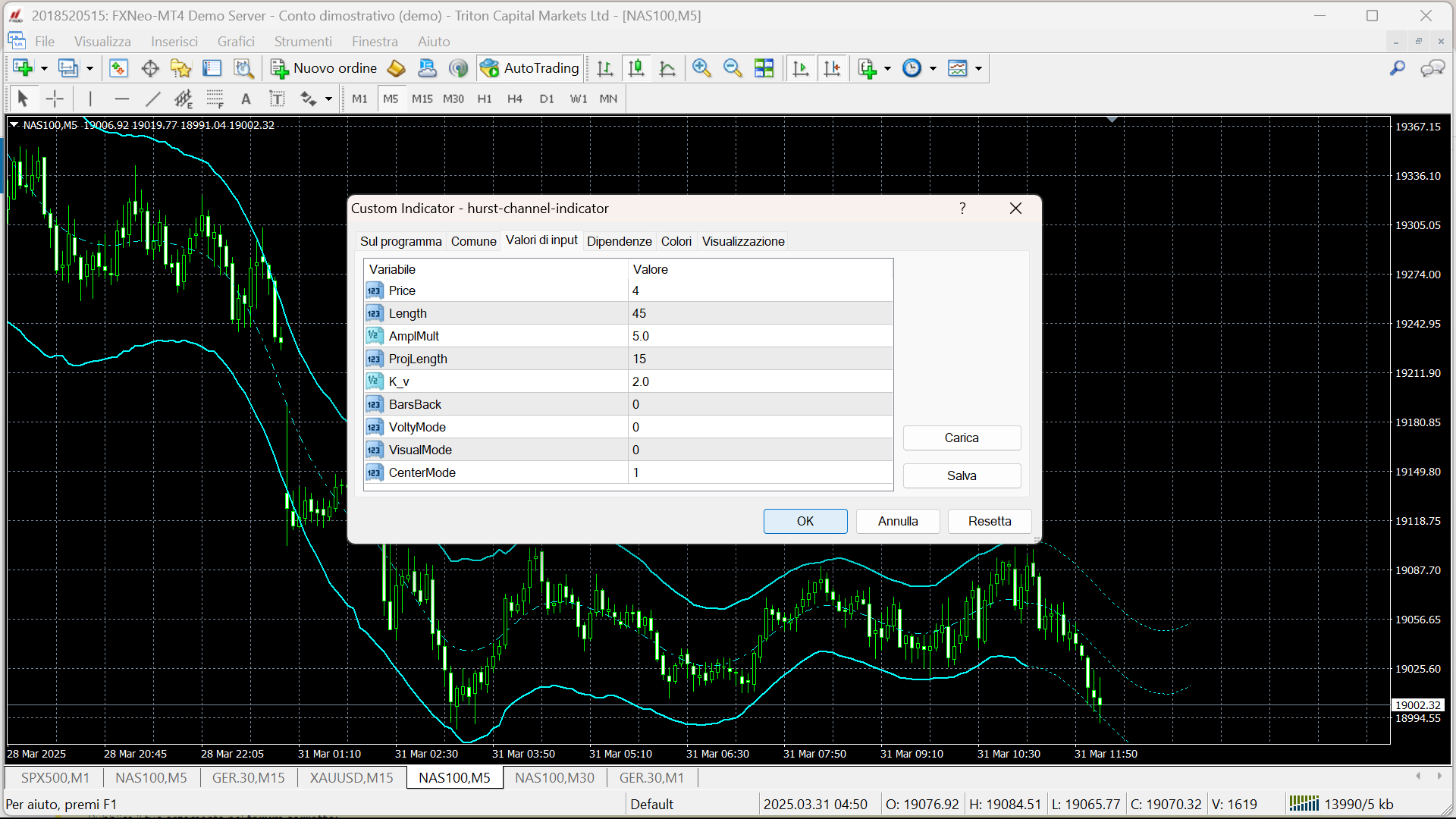This screenshot has width=1456, height=819.
Task: Open the Strumenti menu
Action: tap(303, 42)
